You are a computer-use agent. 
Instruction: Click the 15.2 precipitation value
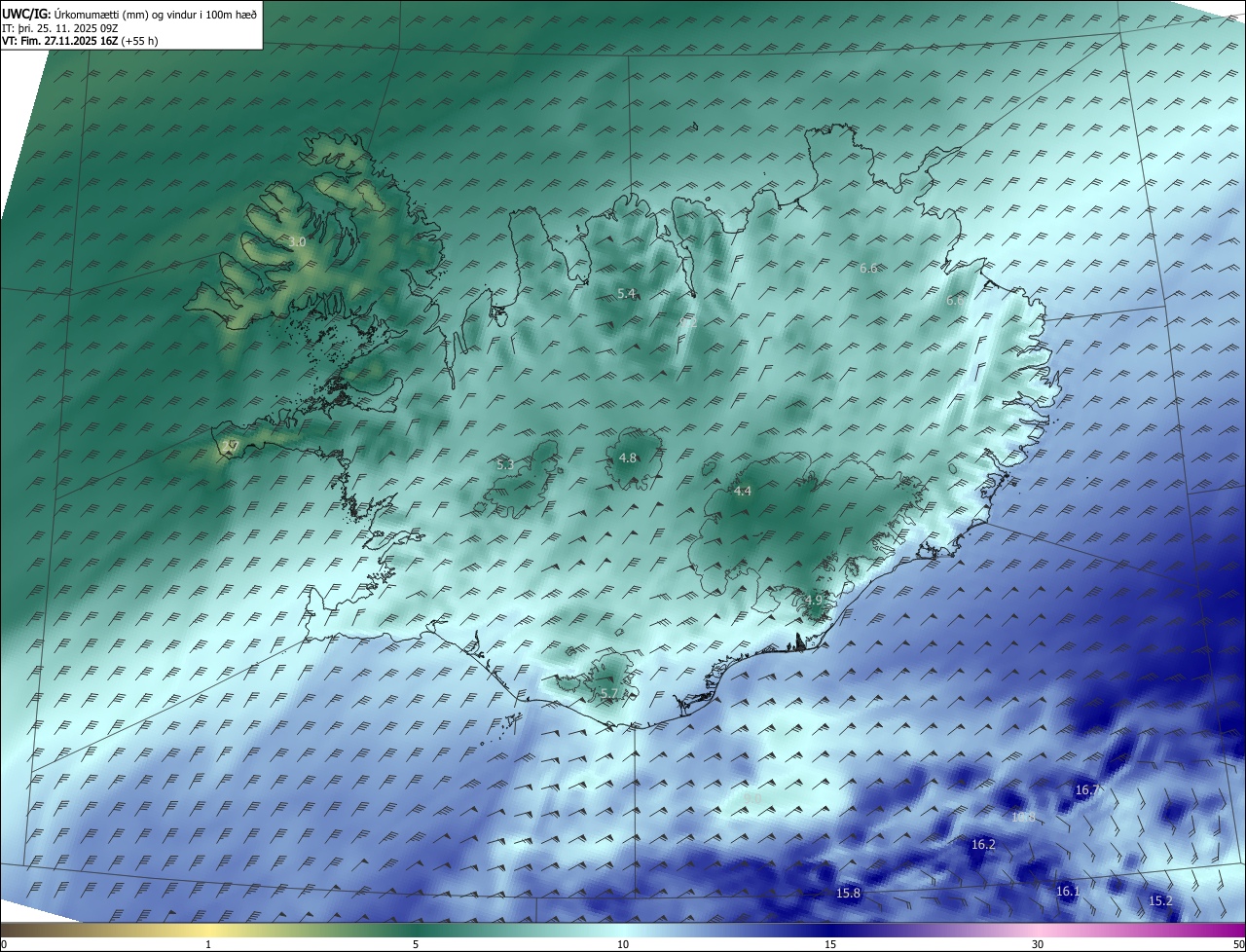(1160, 900)
